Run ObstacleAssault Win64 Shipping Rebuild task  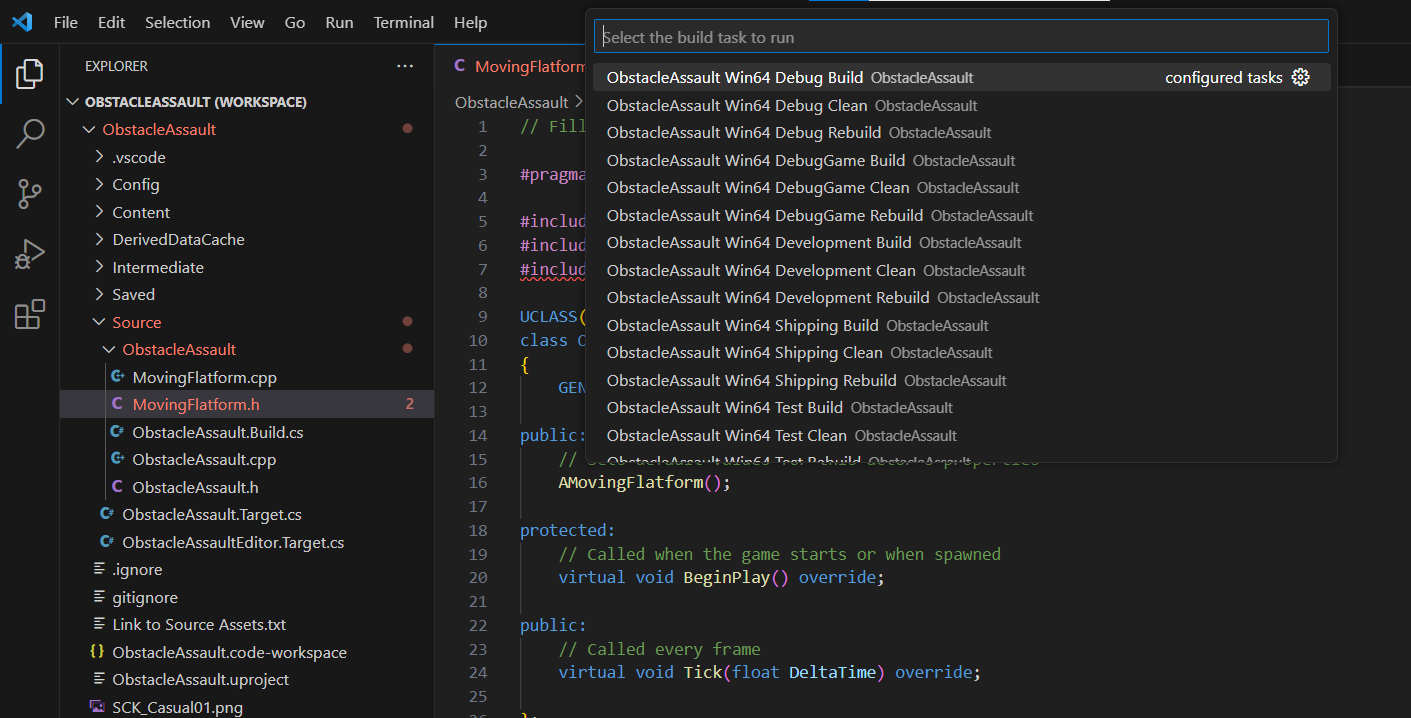tap(961, 380)
